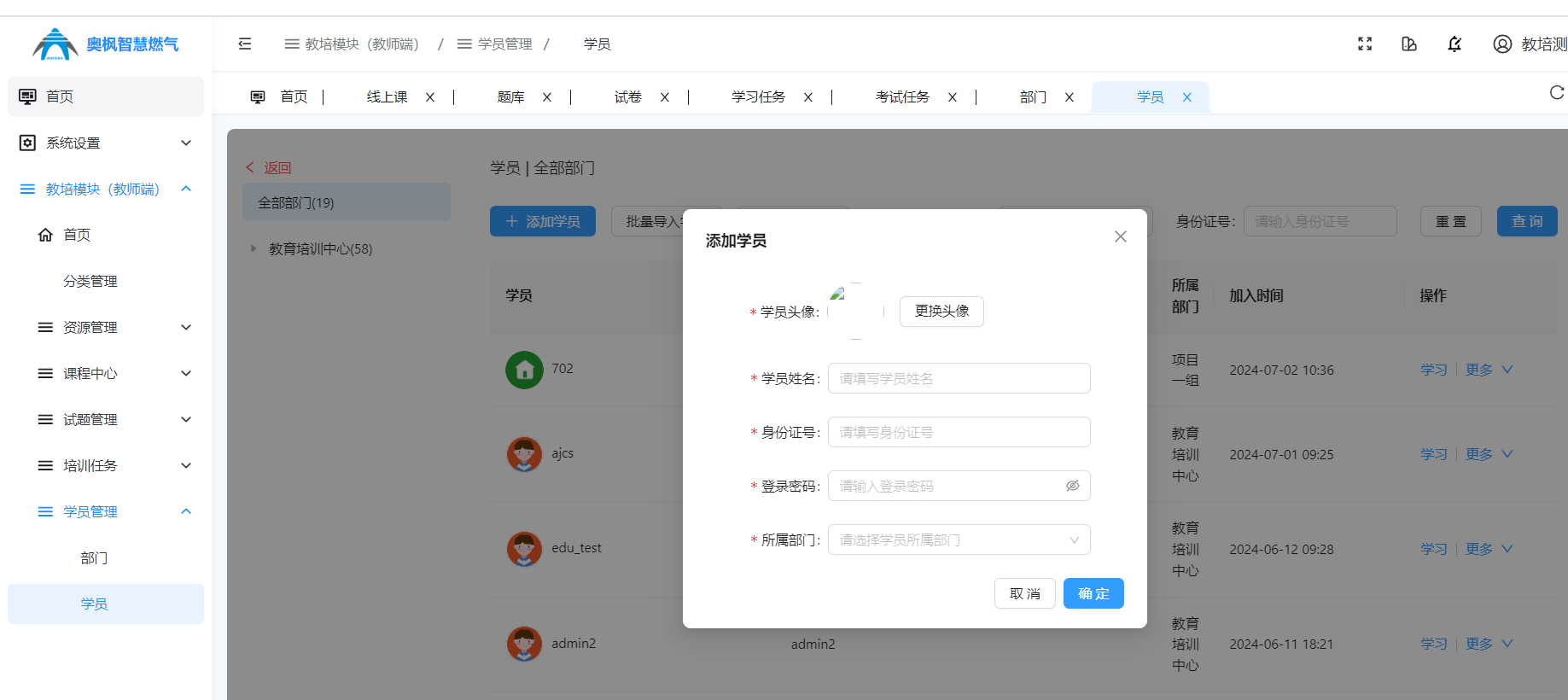Close the 部门 tab

tap(1069, 97)
